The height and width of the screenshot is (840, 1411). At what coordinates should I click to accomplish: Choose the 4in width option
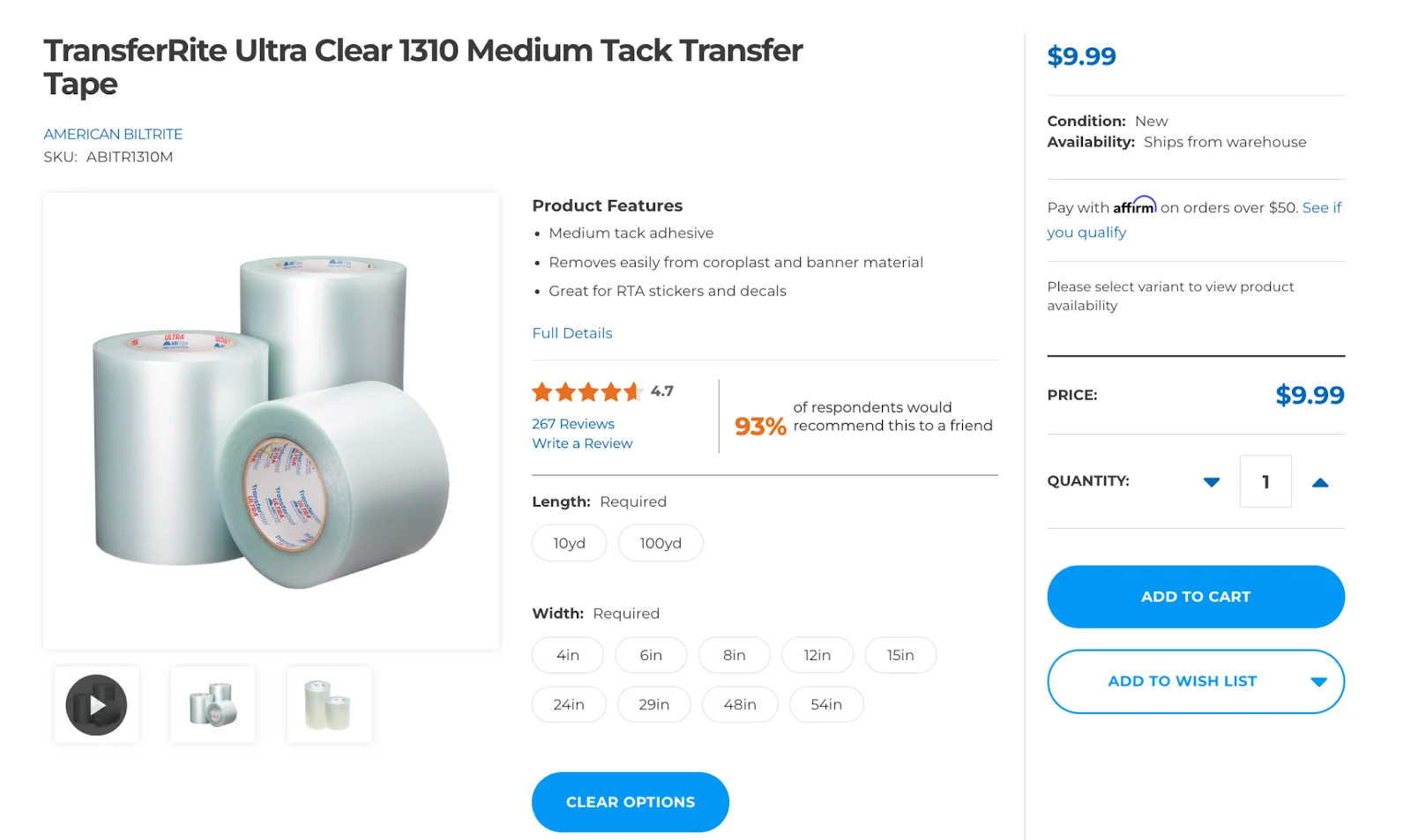pos(567,655)
